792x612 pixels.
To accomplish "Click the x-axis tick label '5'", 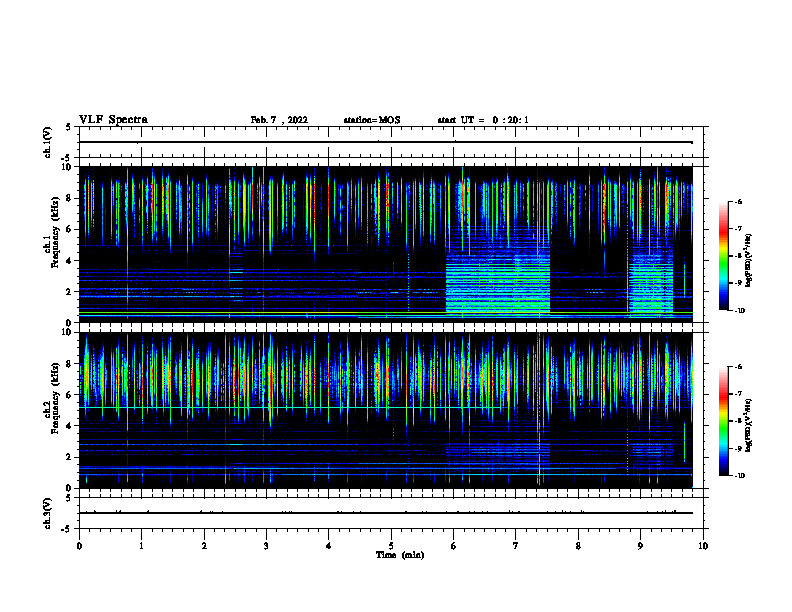I will tap(391, 546).
